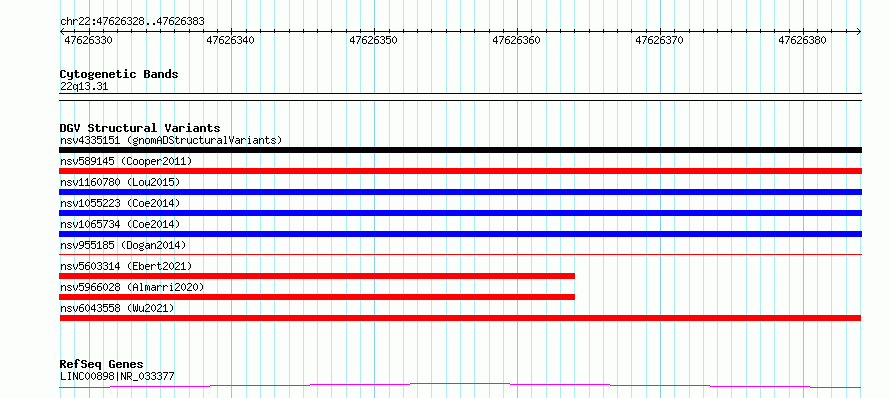Click the red bar for nsv5603314
Screen dimensions: 890x398
click(317, 276)
